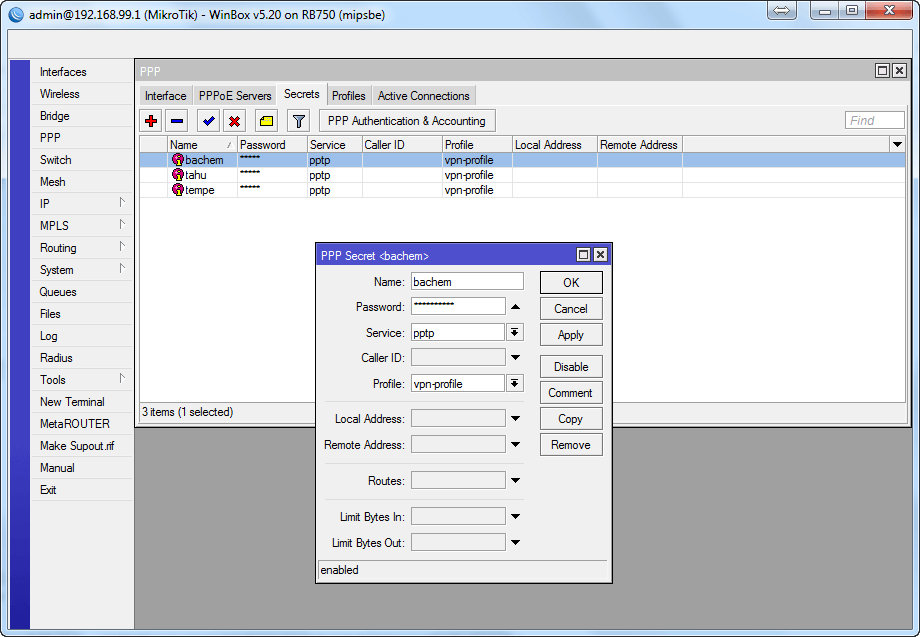
Task: Expand the Limit Bytes In field
Action: click(x=515, y=517)
